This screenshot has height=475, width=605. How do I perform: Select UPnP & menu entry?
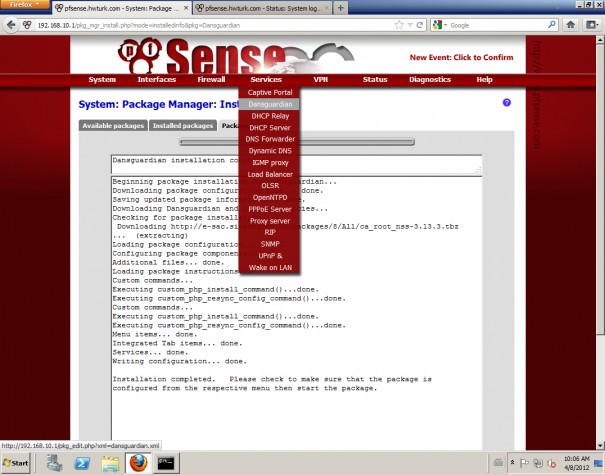point(270,256)
